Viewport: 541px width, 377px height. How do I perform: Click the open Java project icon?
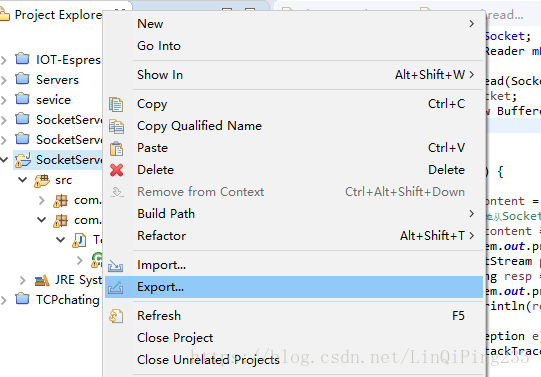(23, 160)
